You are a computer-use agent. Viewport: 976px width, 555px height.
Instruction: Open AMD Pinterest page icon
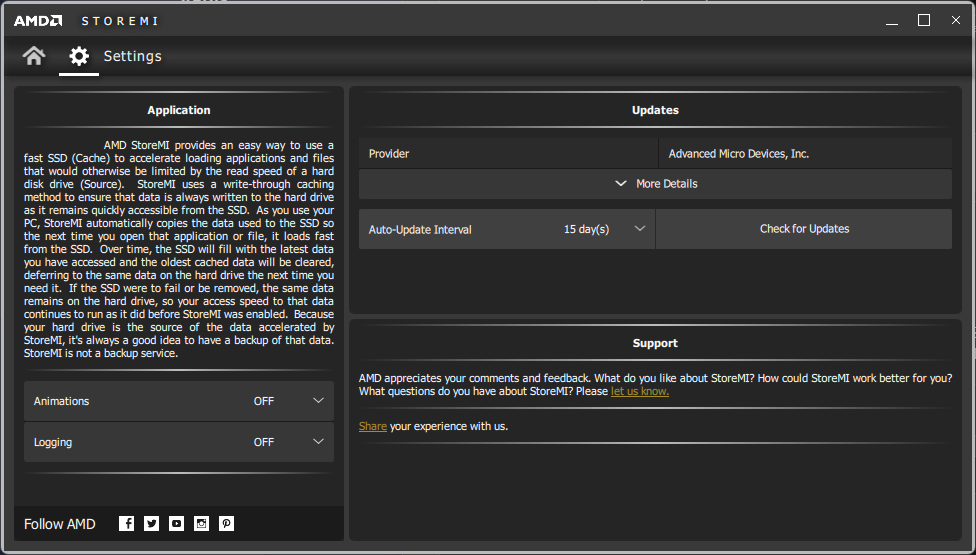227,524
